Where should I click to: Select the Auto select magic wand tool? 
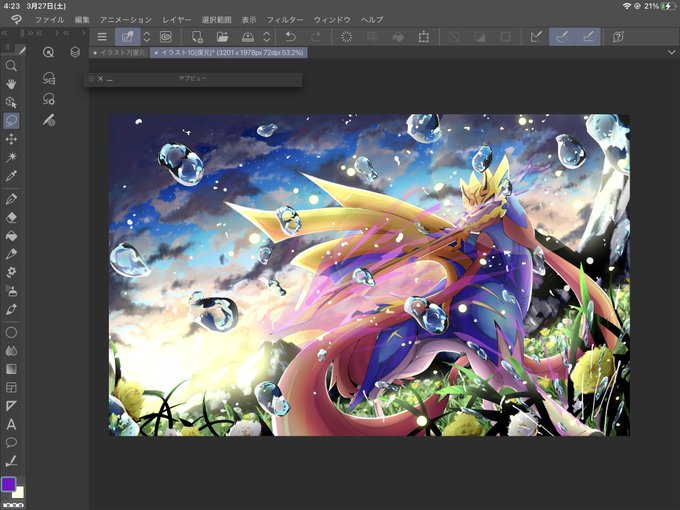(x=11, y=157)
